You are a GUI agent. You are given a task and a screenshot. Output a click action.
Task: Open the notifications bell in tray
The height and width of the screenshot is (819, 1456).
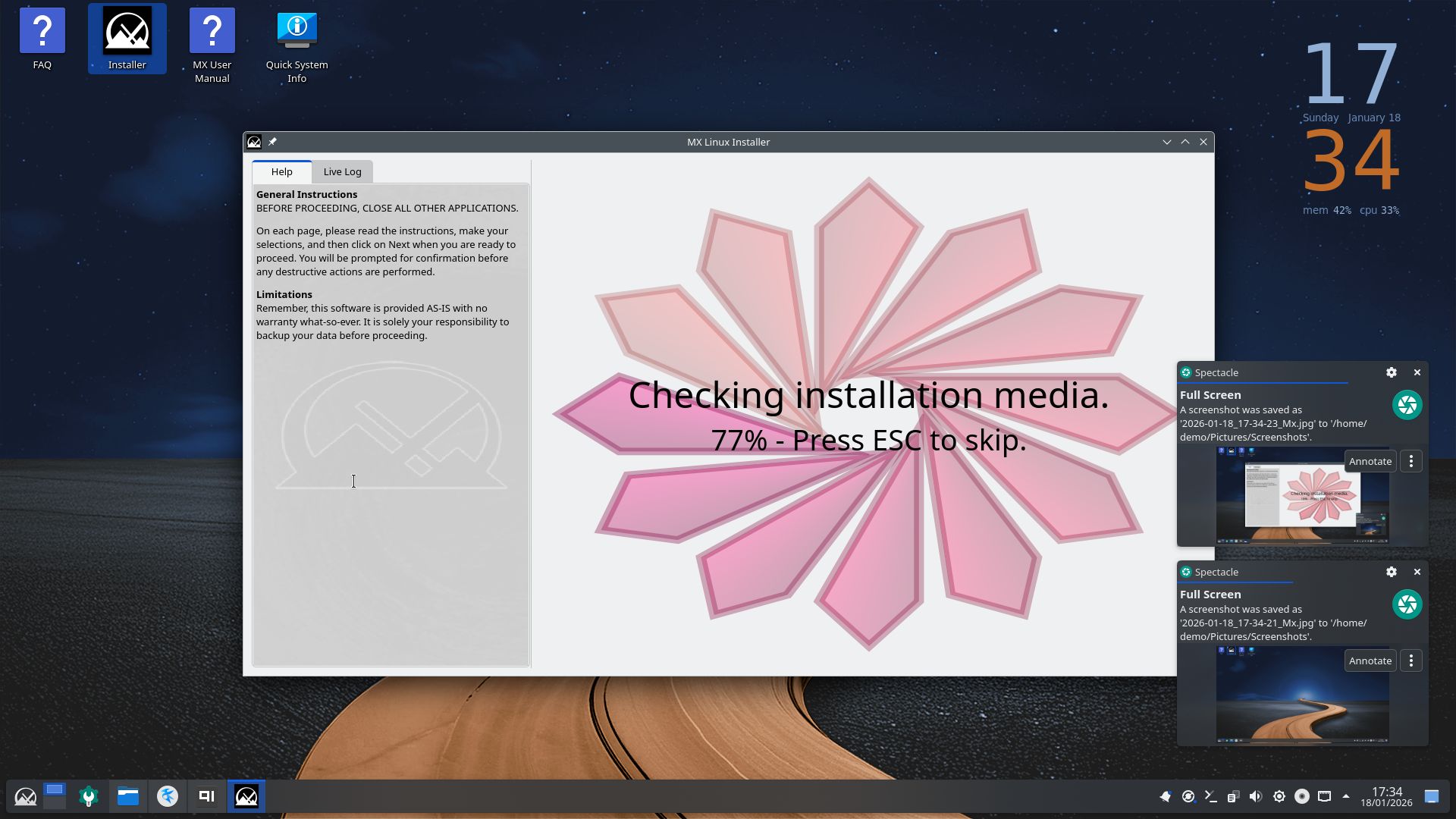[1166, 796]
